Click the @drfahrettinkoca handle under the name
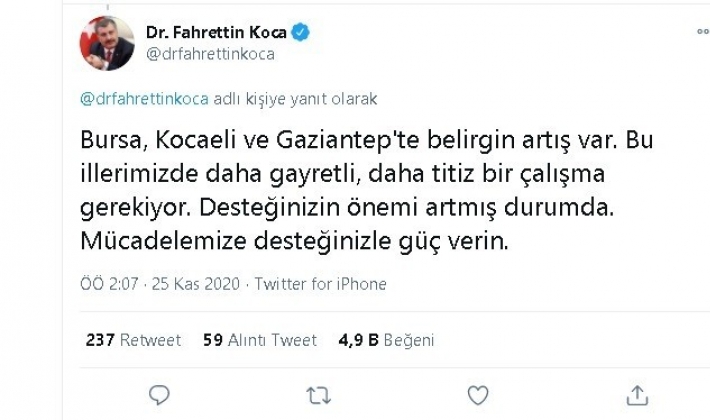This screenshot has height=420, width=710. [x=210, y=54]
